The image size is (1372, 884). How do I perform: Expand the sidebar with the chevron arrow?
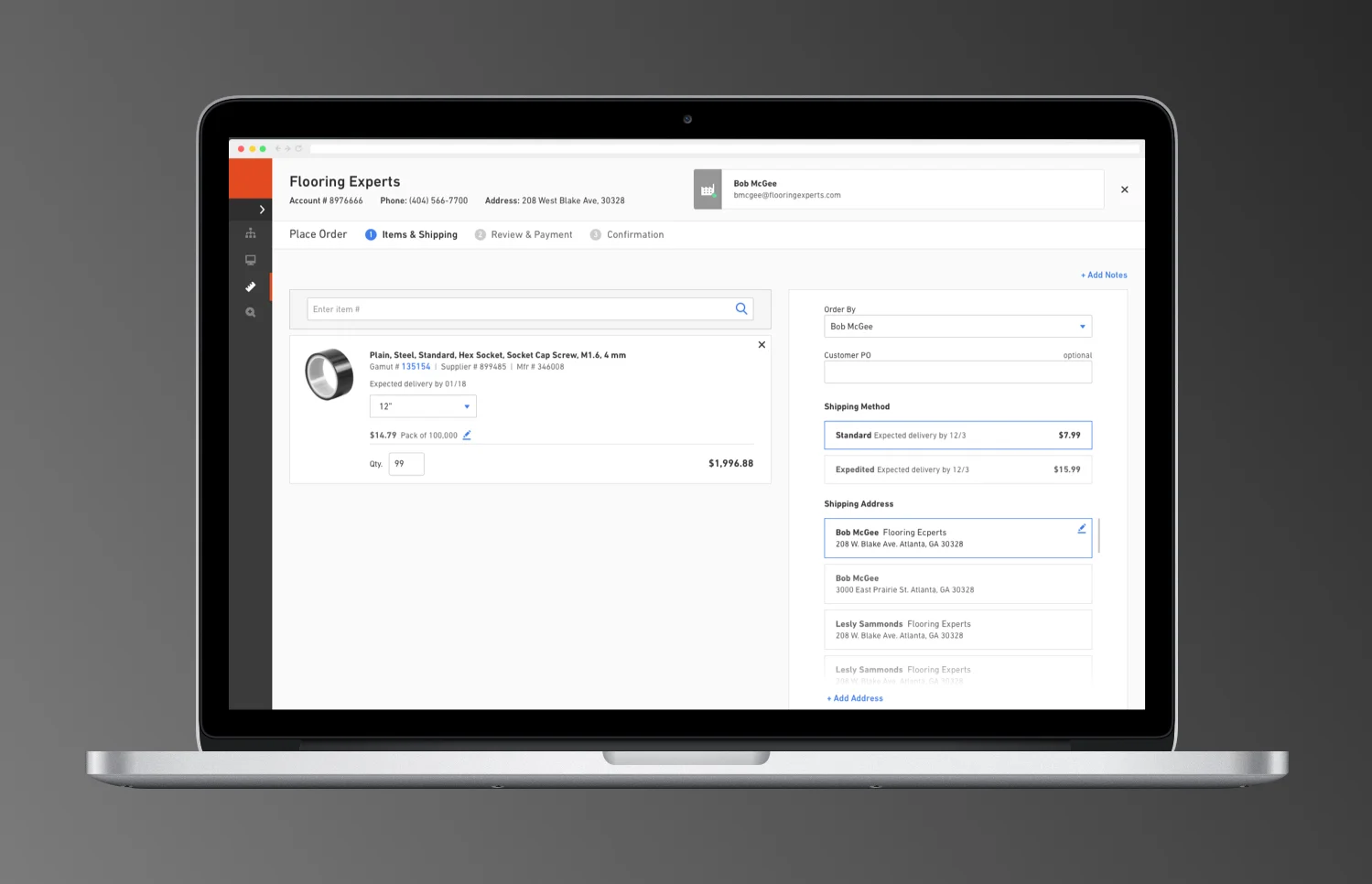tap(262, 210)
